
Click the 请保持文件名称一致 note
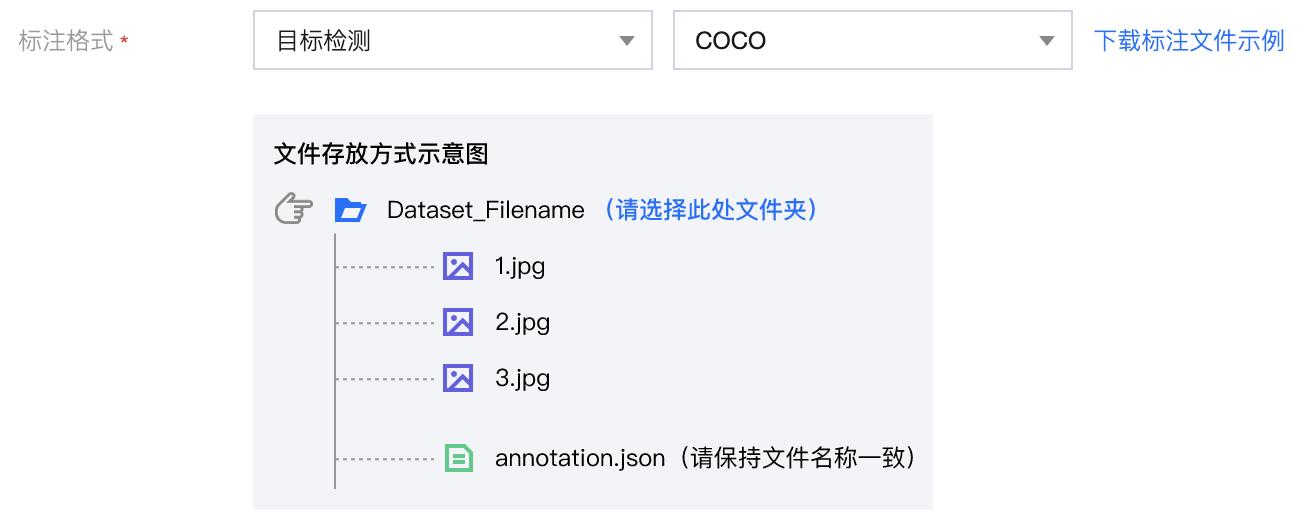click(794, 459)
